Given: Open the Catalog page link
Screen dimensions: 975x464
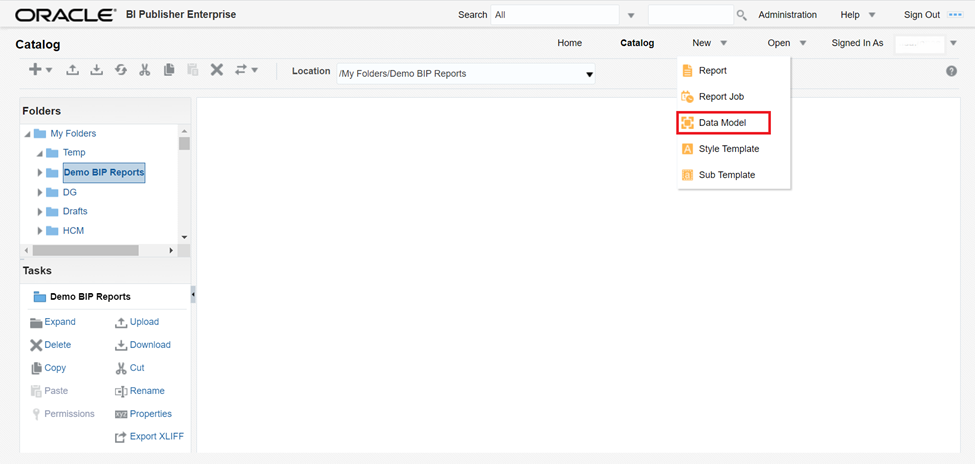Looking at the screenshot, I should (637, 43).
